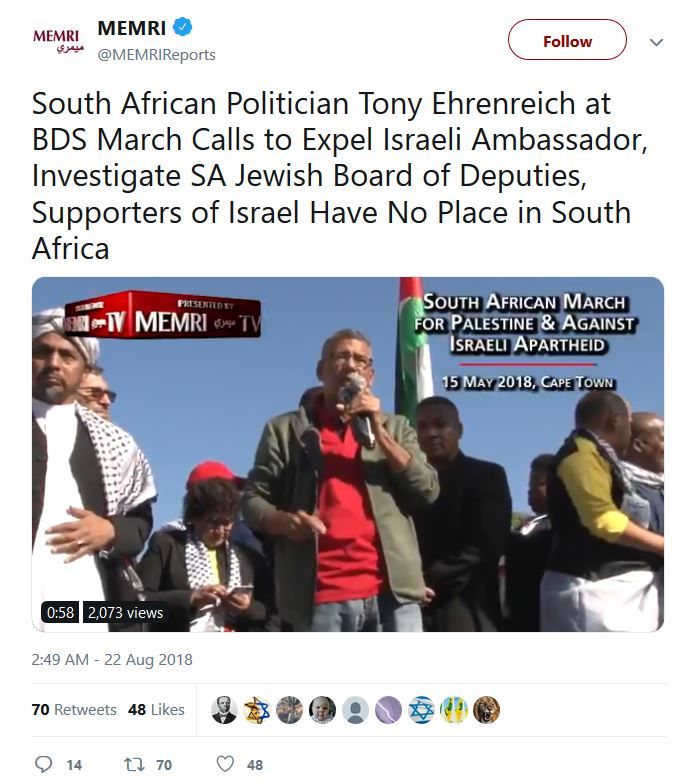Viewport: 695px width, 782px height.
Task: Open the MEMRI display name link
Action: (132, 28)
